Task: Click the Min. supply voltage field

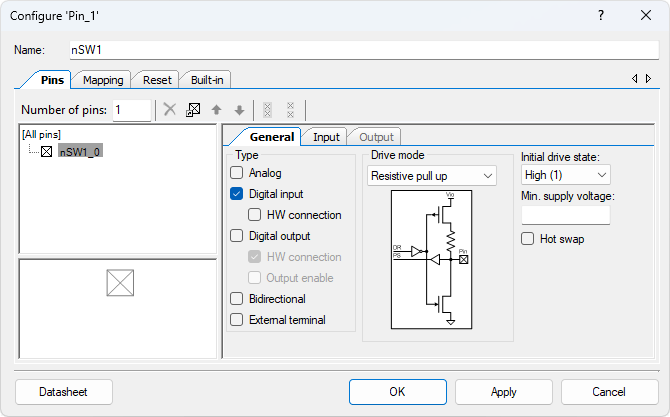Action: pos(565,215)
